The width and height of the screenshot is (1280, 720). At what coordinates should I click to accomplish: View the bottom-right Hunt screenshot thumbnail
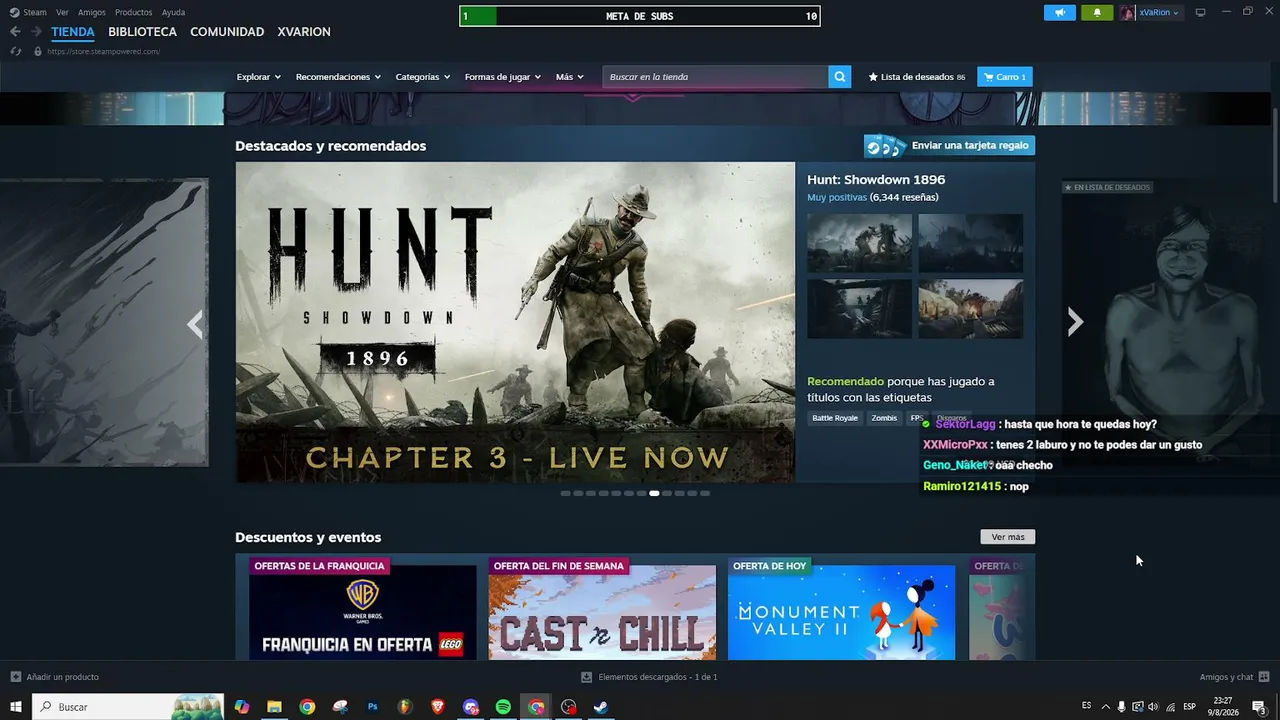971,309
